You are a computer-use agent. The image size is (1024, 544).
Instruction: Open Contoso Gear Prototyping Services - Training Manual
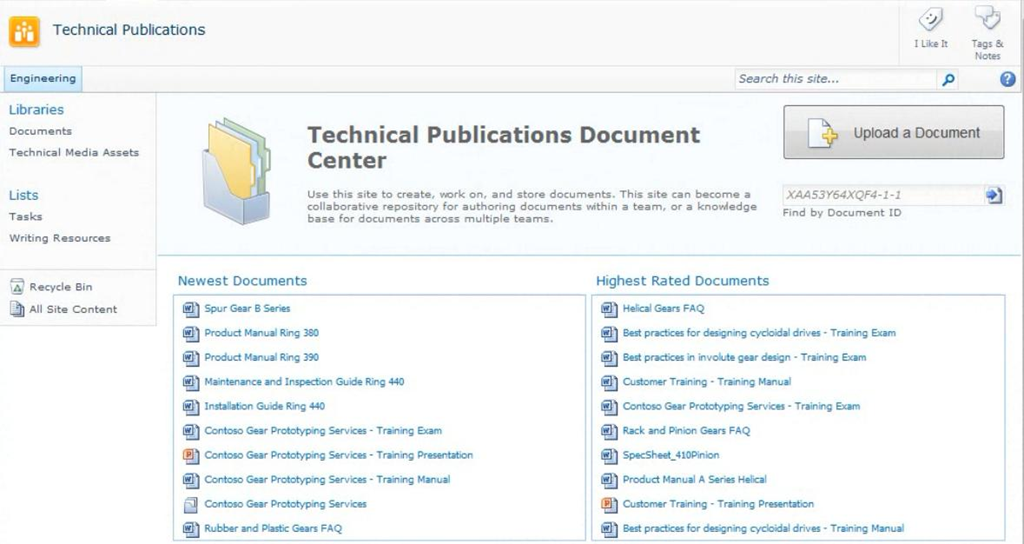[327, 479]
